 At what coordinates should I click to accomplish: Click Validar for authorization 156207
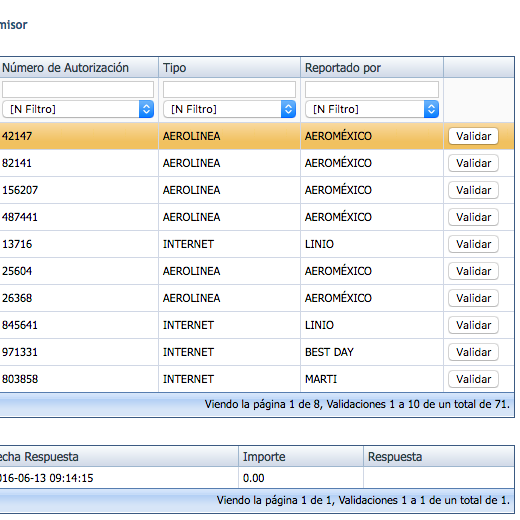pos(473,190)
